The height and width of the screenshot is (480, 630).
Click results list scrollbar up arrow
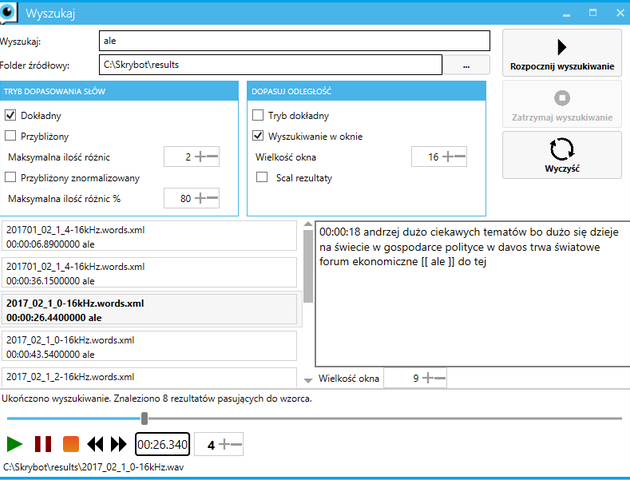(308, 224)
